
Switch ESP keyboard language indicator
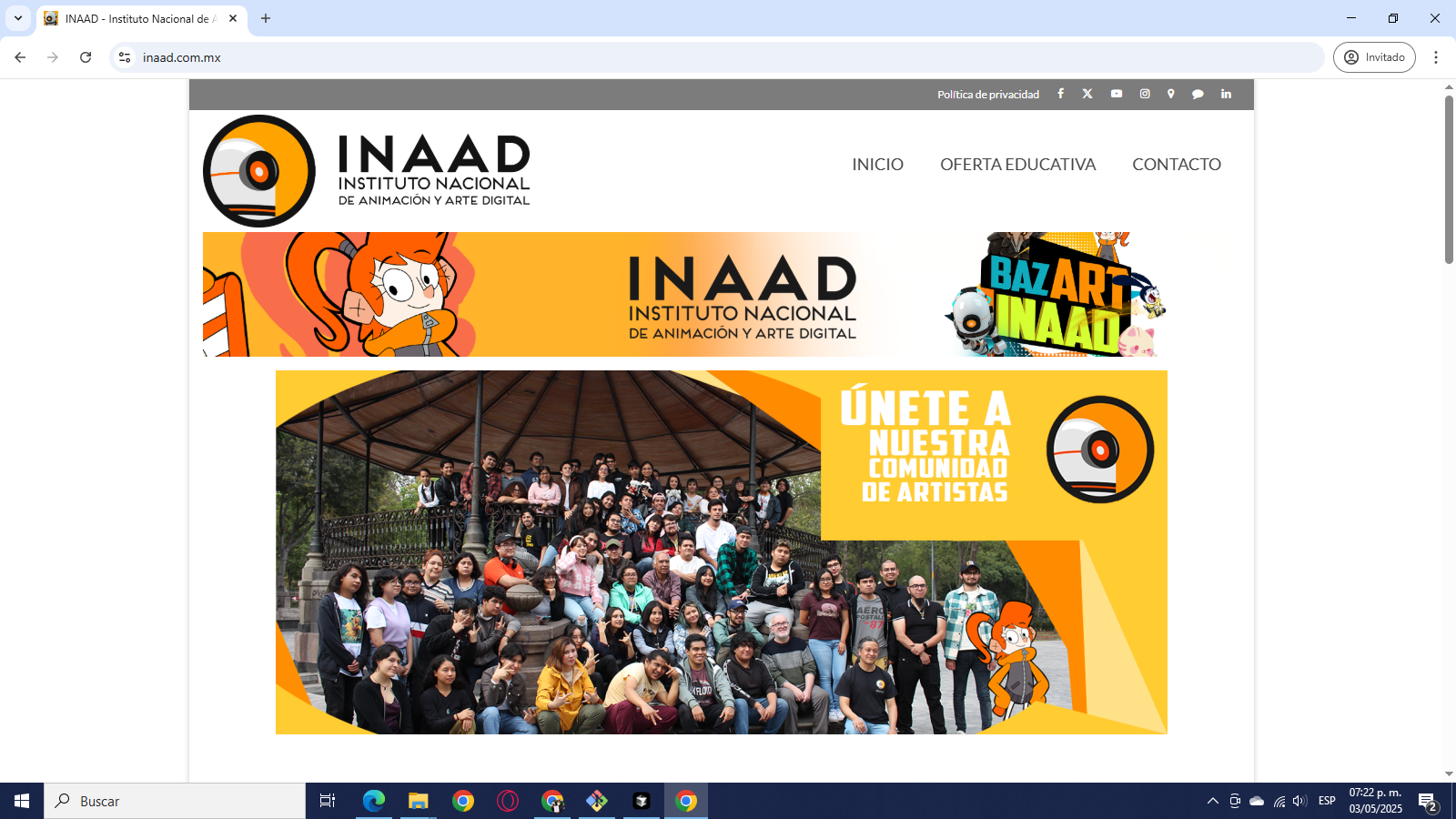(1327, 801)
